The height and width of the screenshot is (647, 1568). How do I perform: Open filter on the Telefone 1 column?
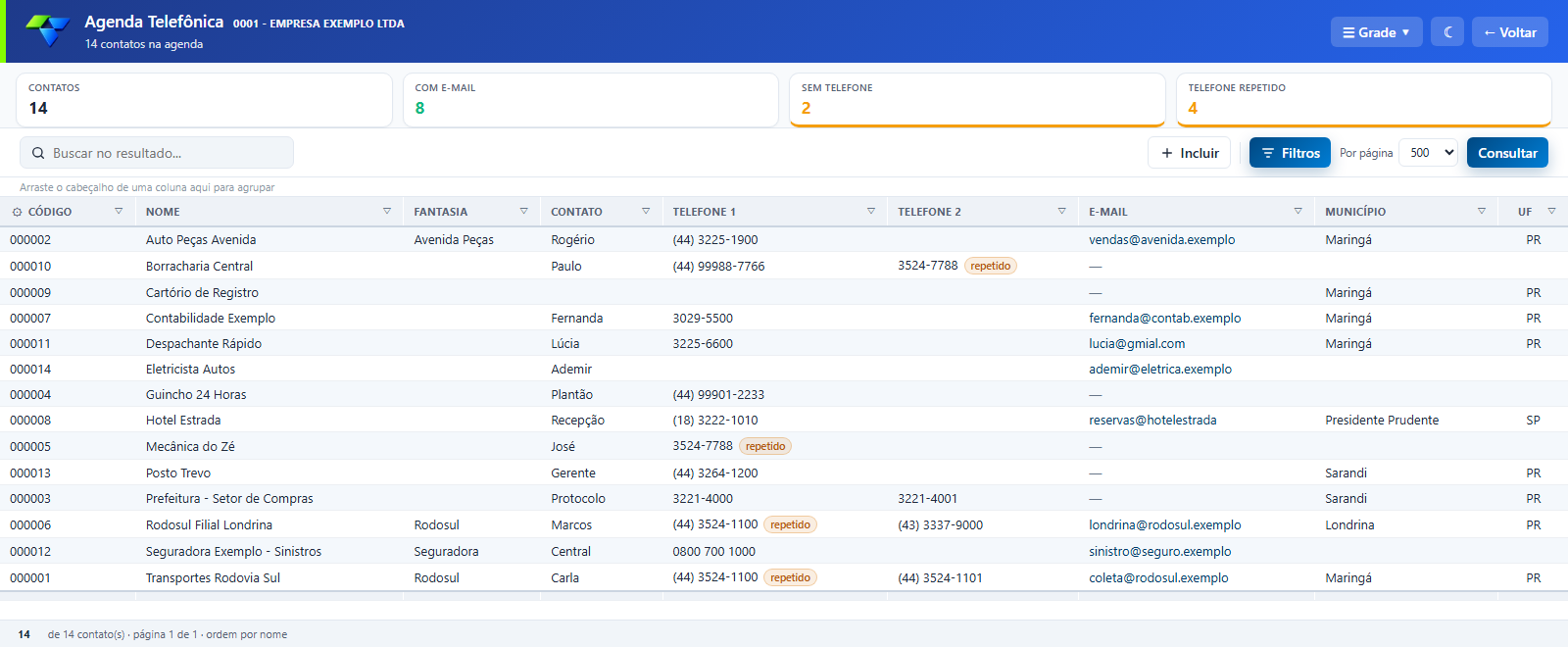click(871, 211)
